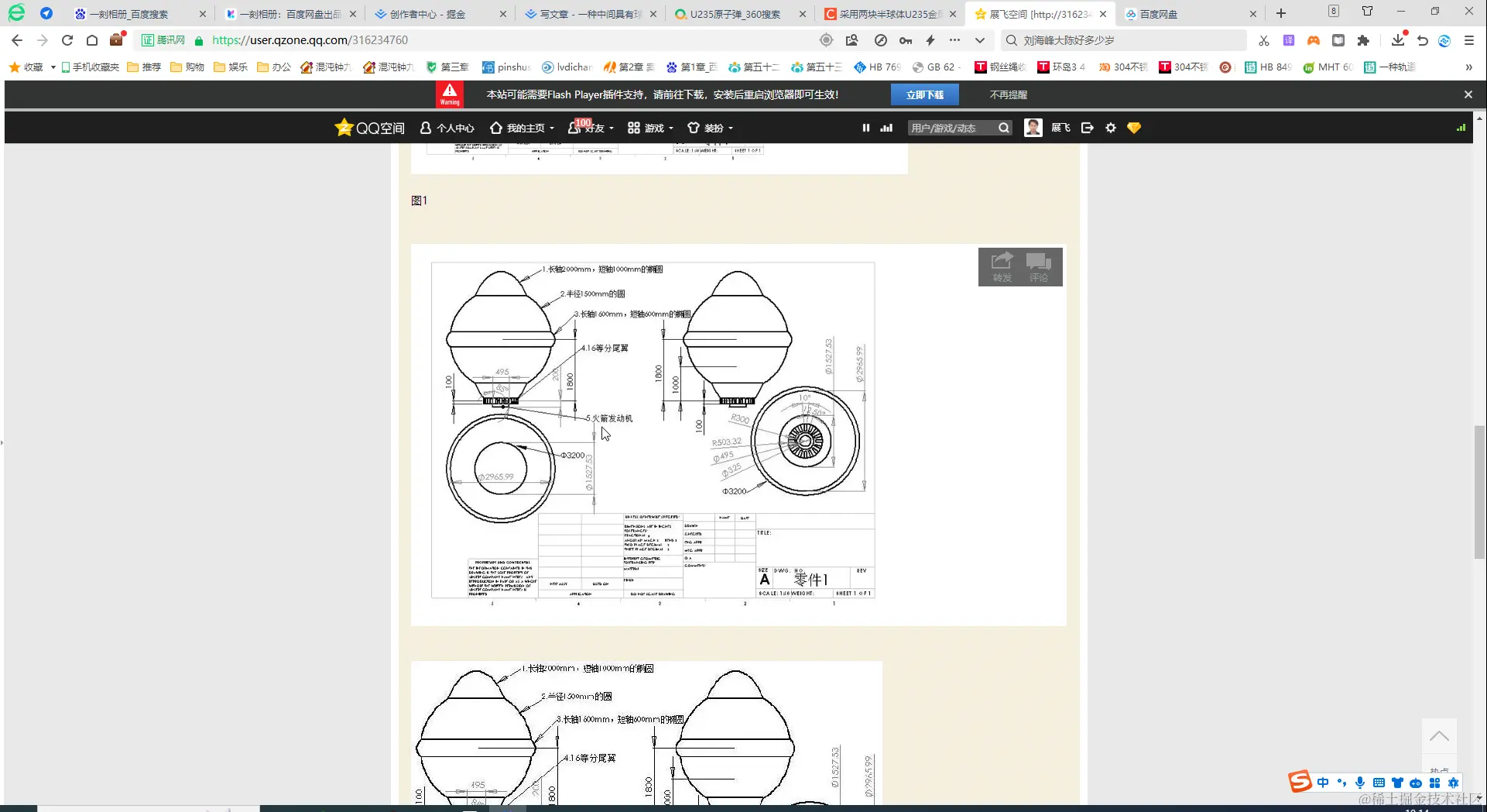
Task: Click the yellow diamond VIP icon
Action: tap(1134, 128)
